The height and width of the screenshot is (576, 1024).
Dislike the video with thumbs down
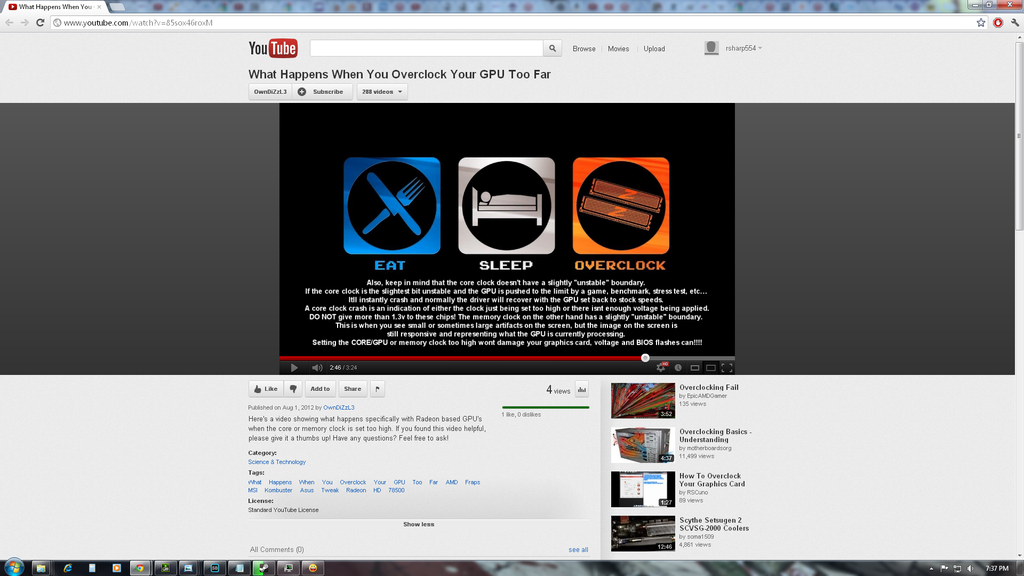click(293, 389)
